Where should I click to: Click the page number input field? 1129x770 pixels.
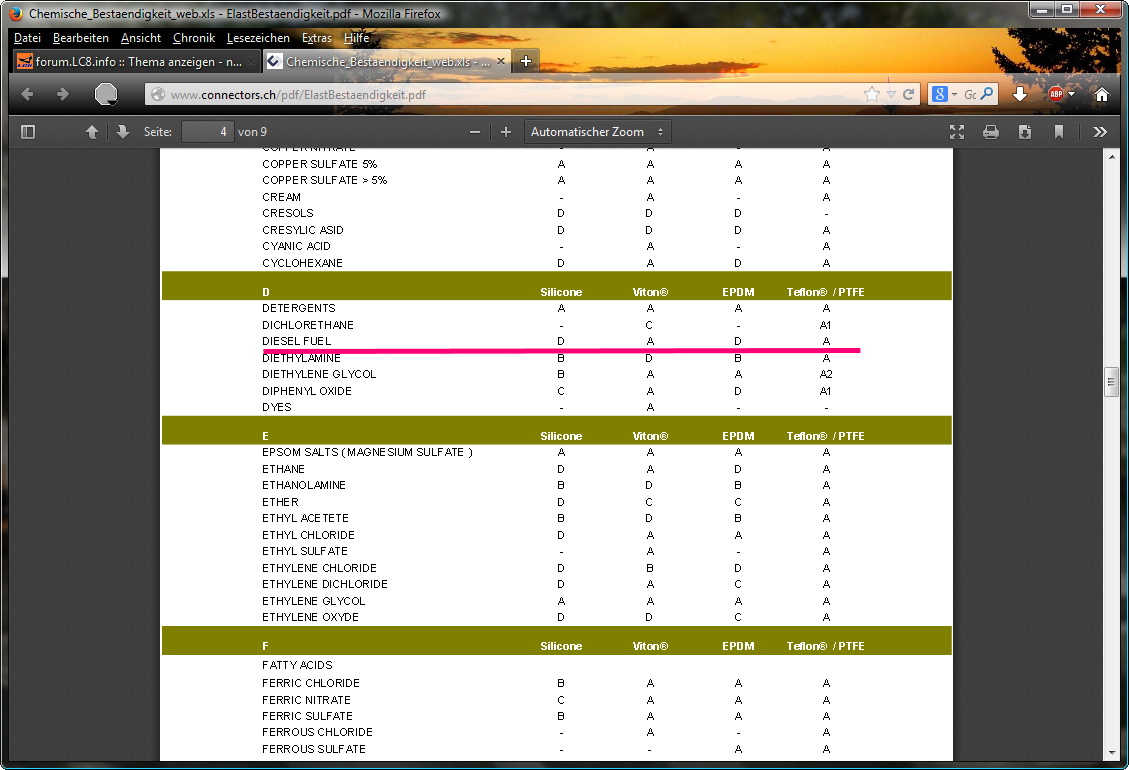pos(207,132)
